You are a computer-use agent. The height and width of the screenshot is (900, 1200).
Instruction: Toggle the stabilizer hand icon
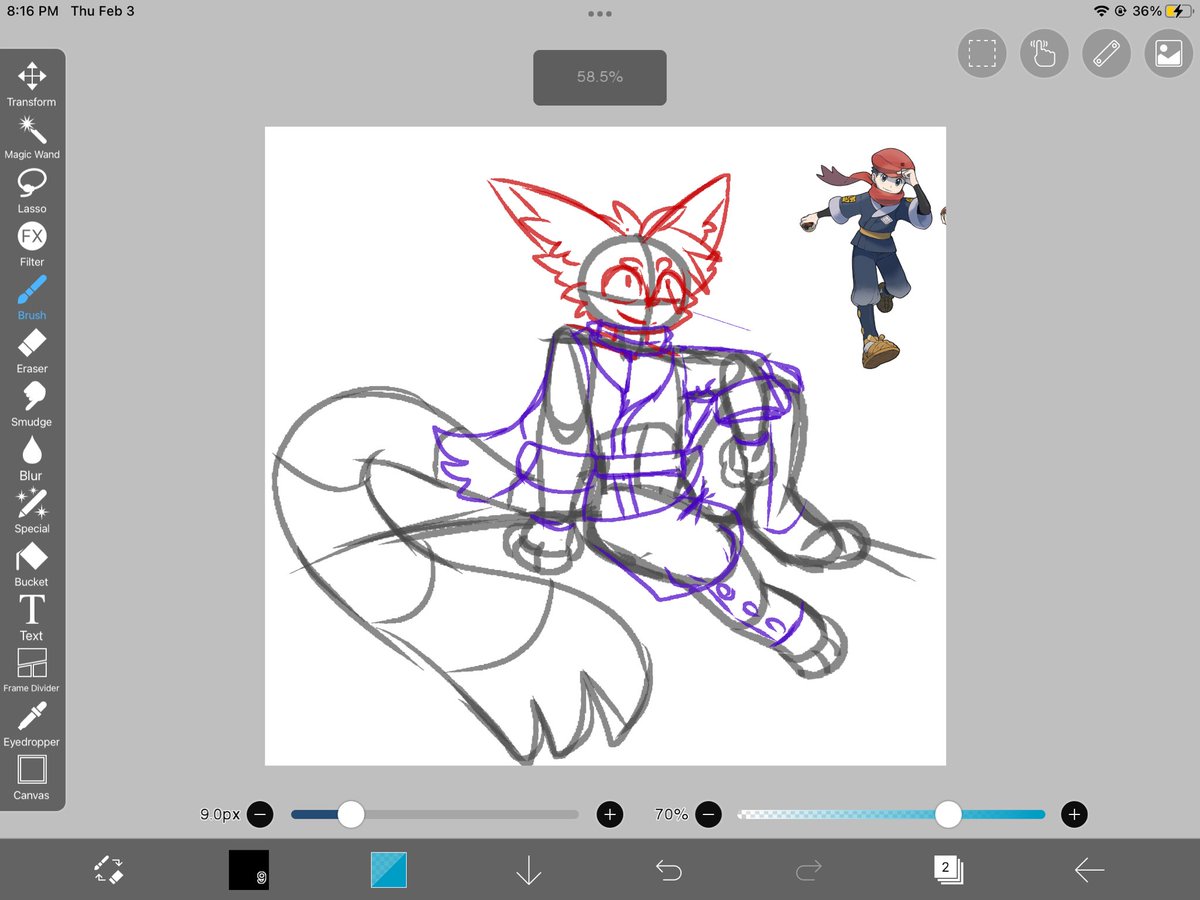pyautogui.click(x=1044, y=53)
